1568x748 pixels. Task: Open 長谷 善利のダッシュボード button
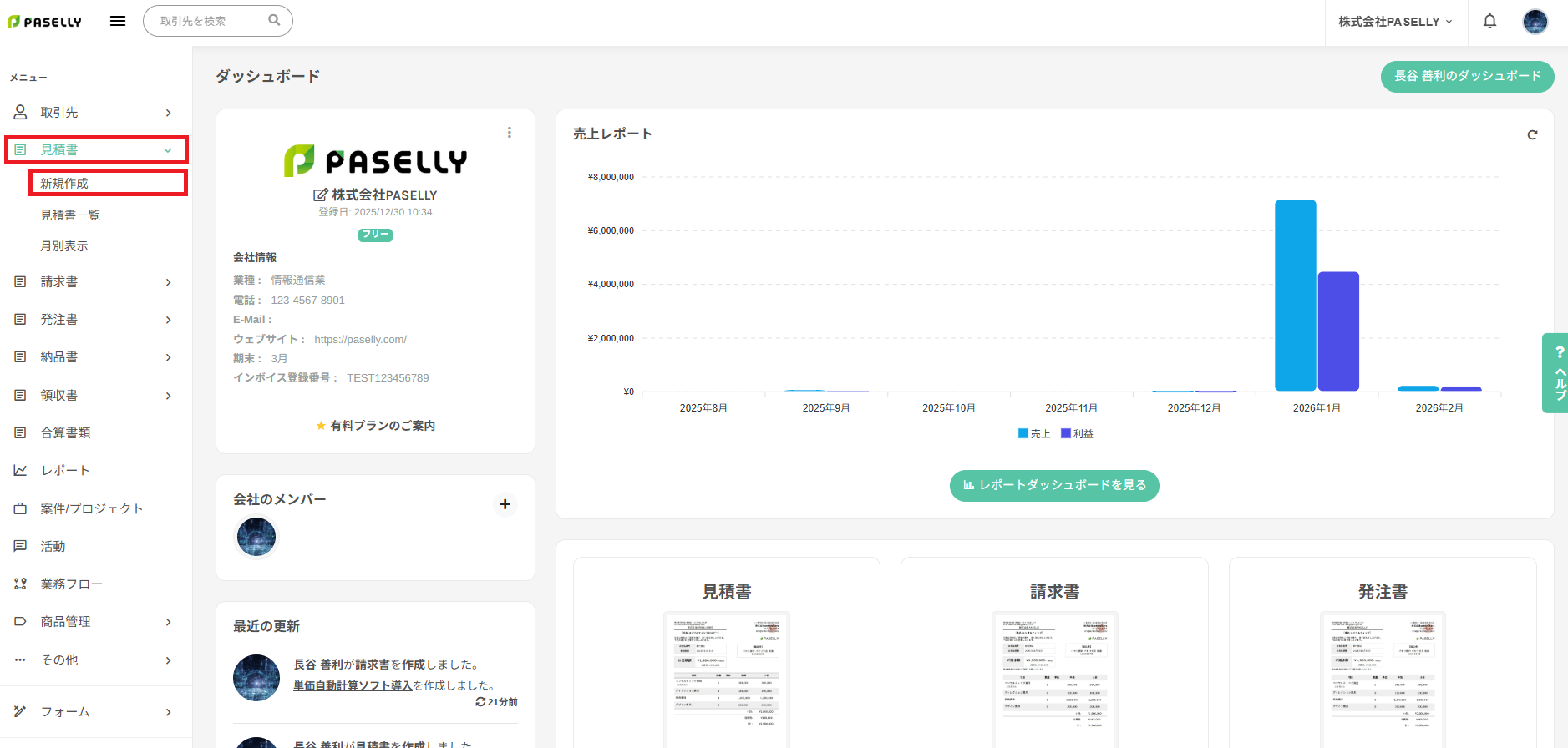1468,76
